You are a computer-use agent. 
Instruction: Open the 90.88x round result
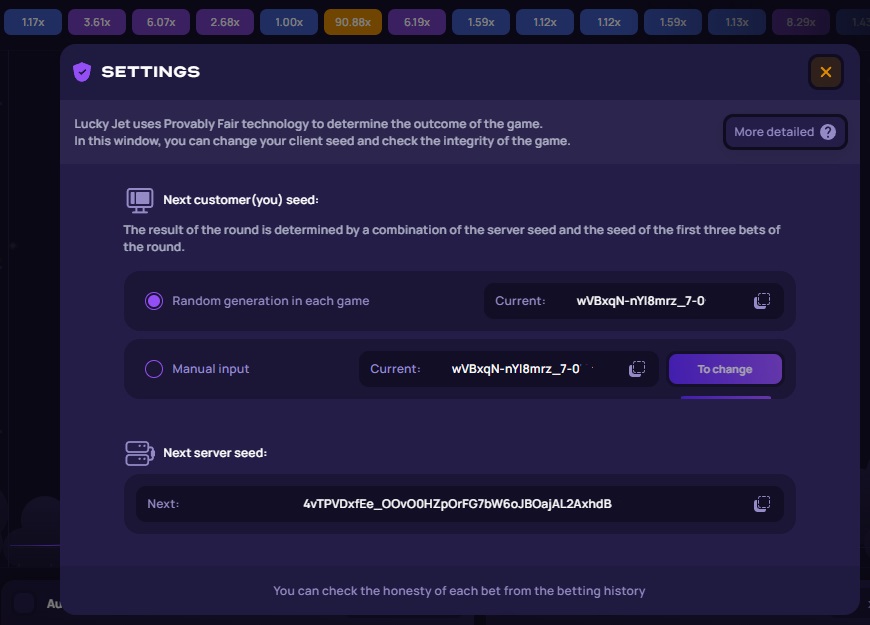tap(353, 22)
